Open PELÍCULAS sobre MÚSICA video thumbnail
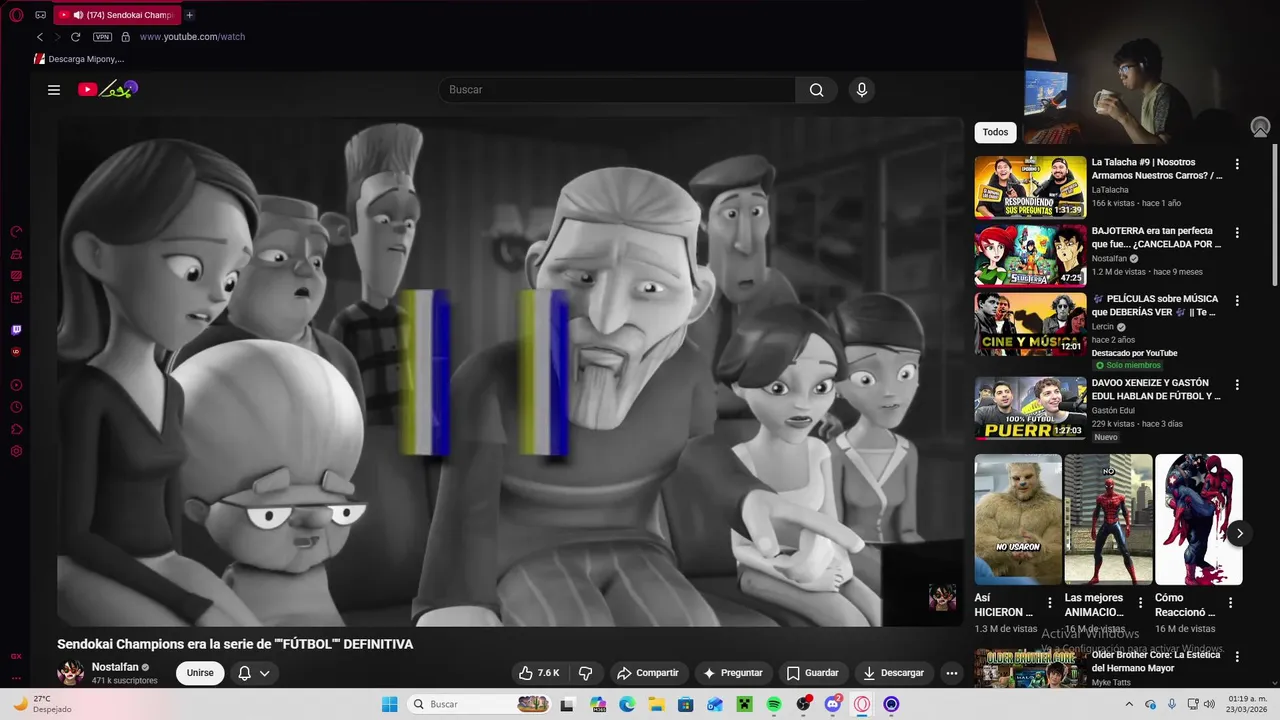 tap(1030, 323)
